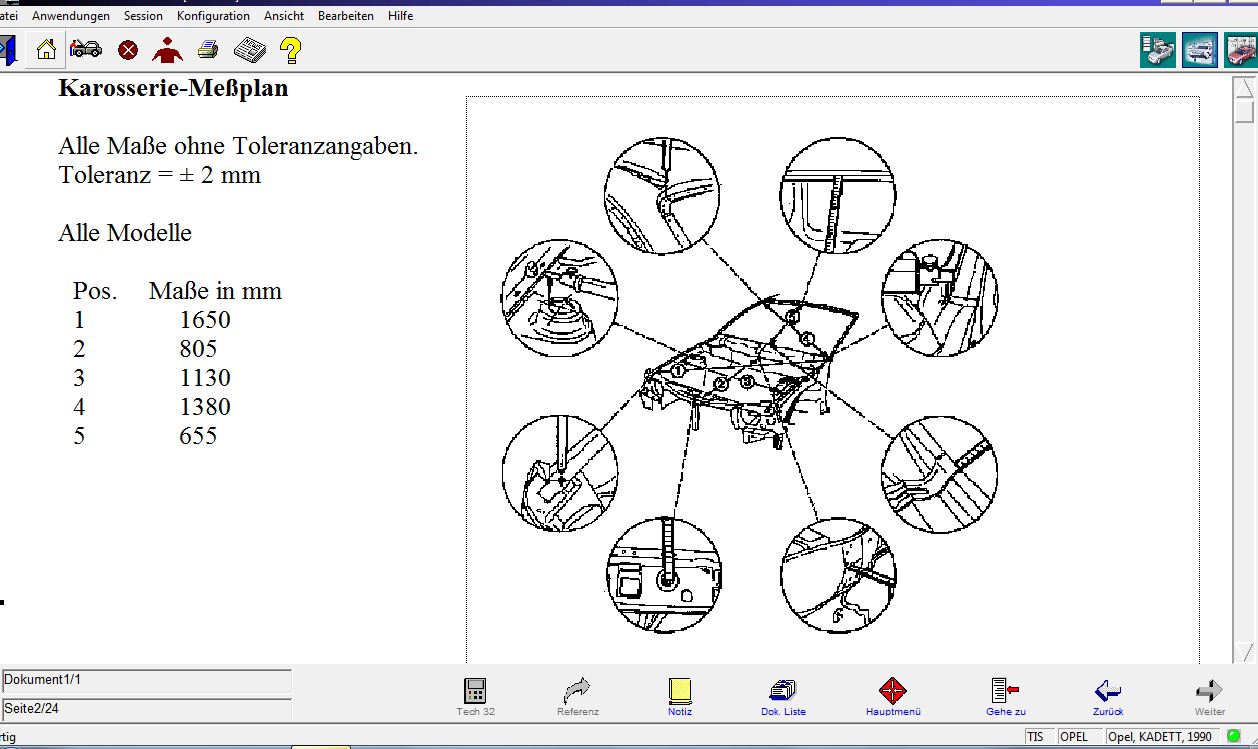Open the Konfiguration menu
The width and height of the screenshot is (1258, 749).
[213, 16]
